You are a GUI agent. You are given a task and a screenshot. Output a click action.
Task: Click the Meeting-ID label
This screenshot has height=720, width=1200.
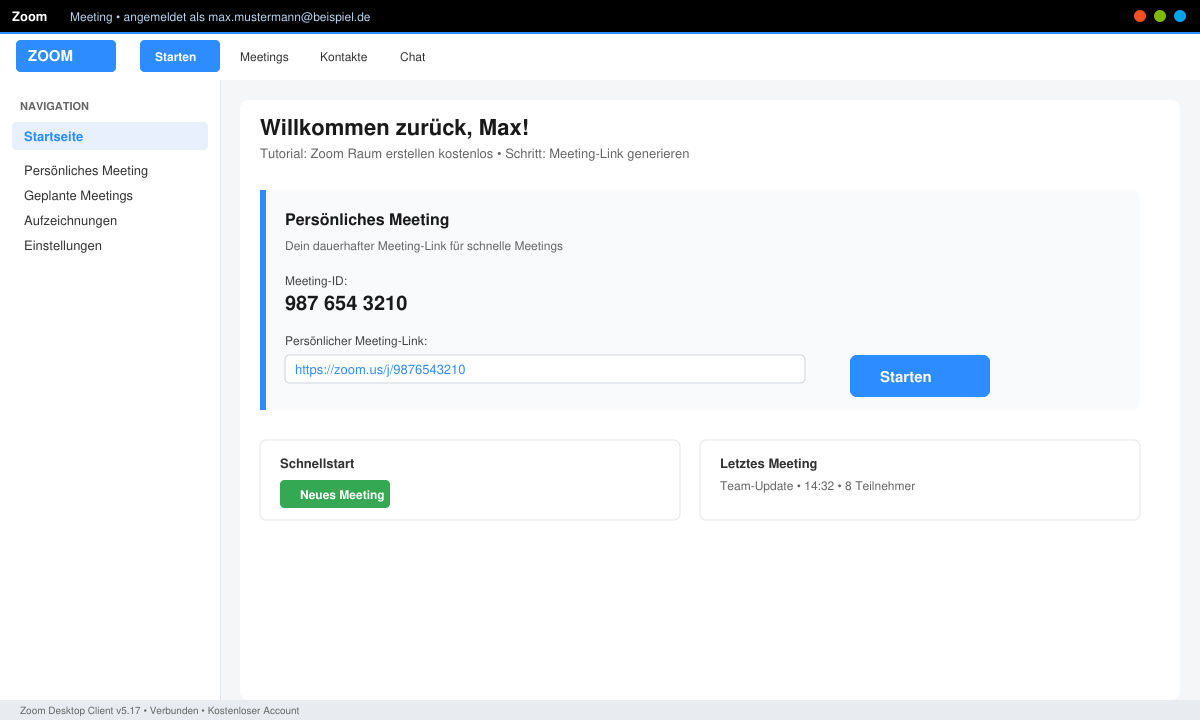(x=316, y=281)
